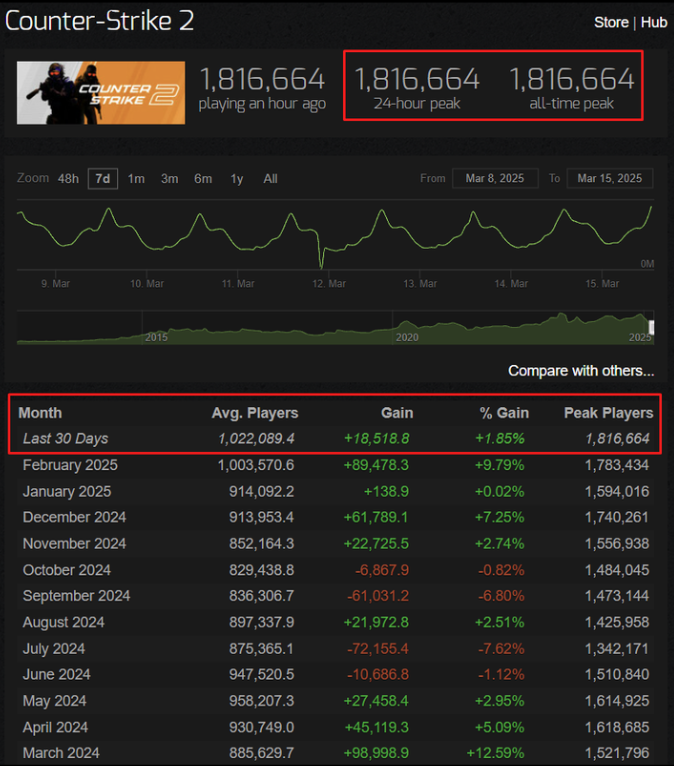This screenshot has height=766, width=674.
Task: Click the 2015 label in the chart navigator
Action: pos(156,337)
